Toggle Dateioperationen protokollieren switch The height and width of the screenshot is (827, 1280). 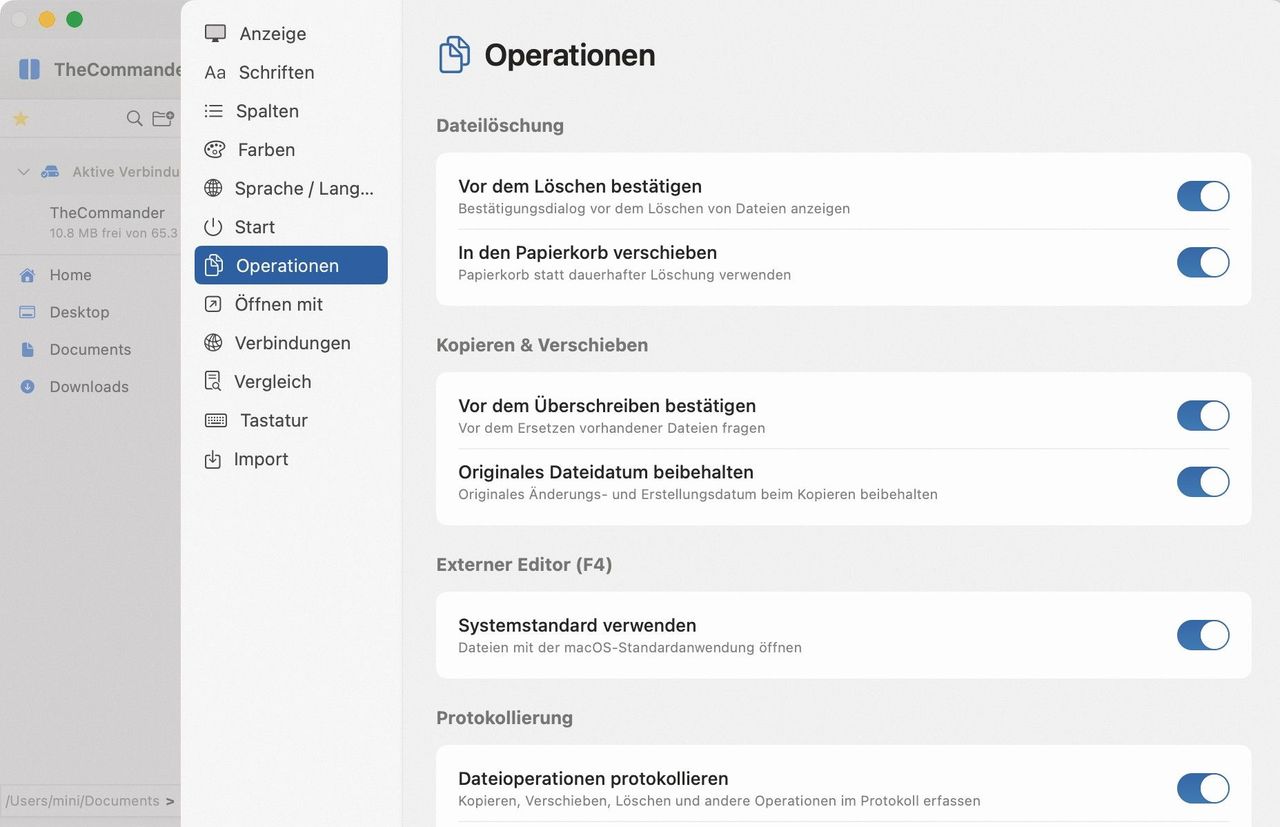pyautogui.click(x=1203, y=788)
